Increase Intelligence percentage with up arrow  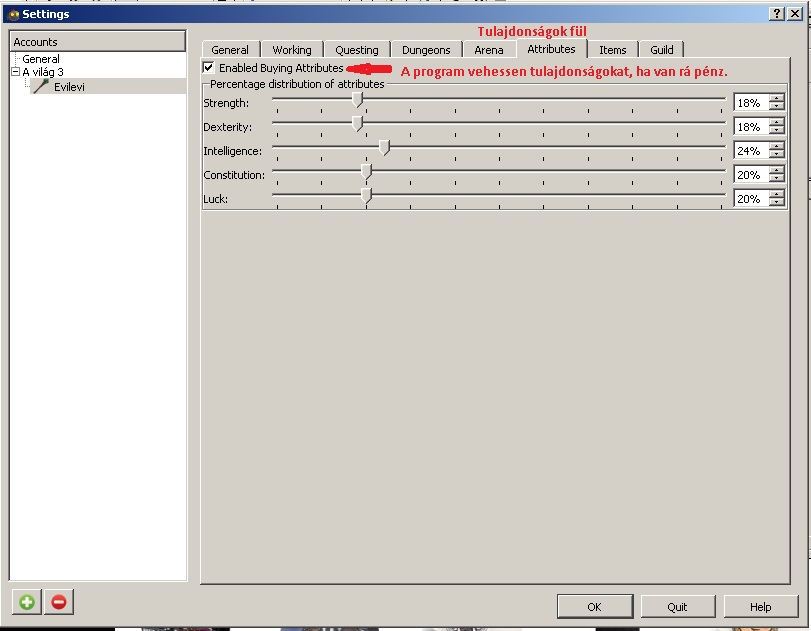pyautogui.click(x=777, y=147)
